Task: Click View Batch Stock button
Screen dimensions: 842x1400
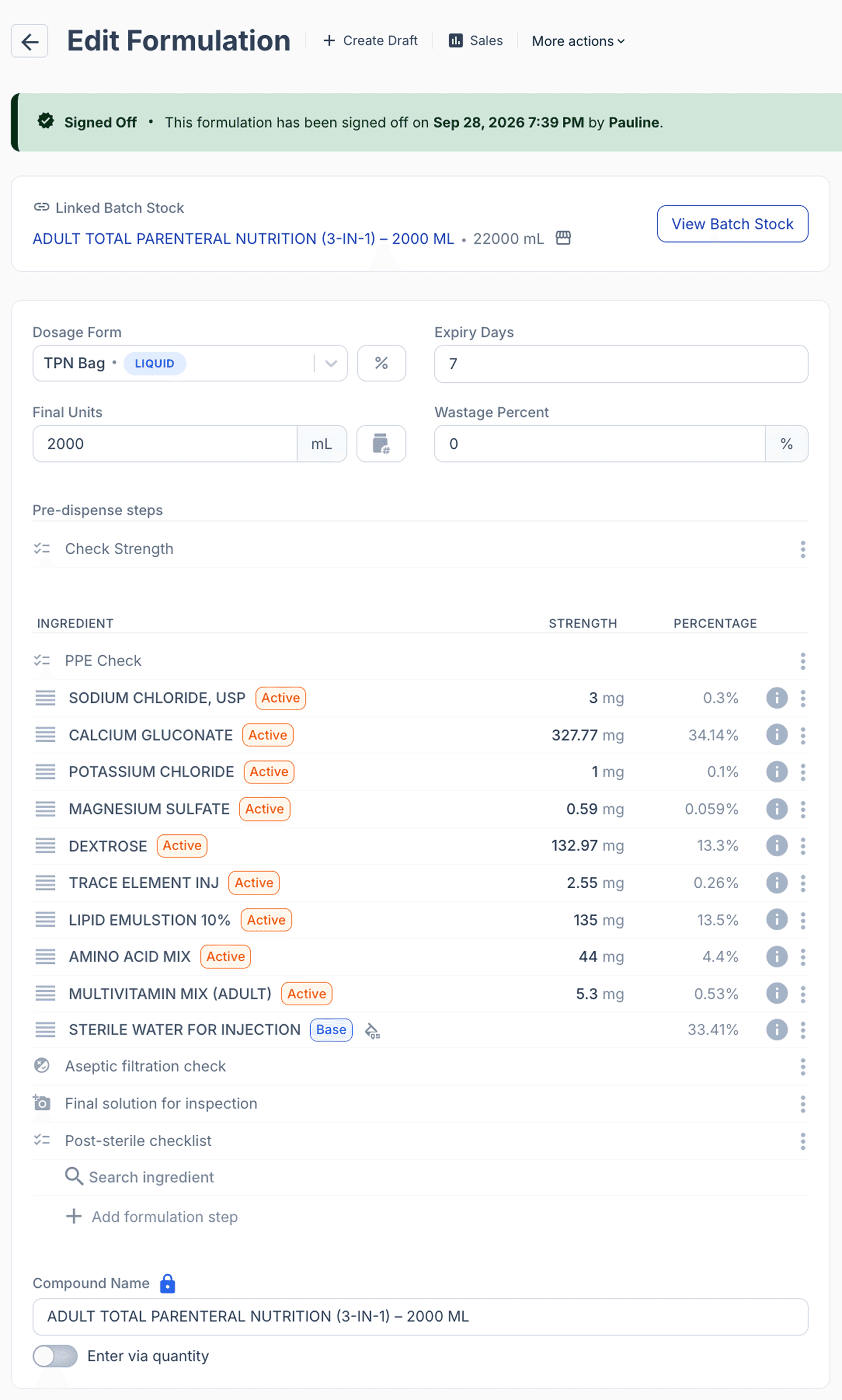Action: coord(733,224)
